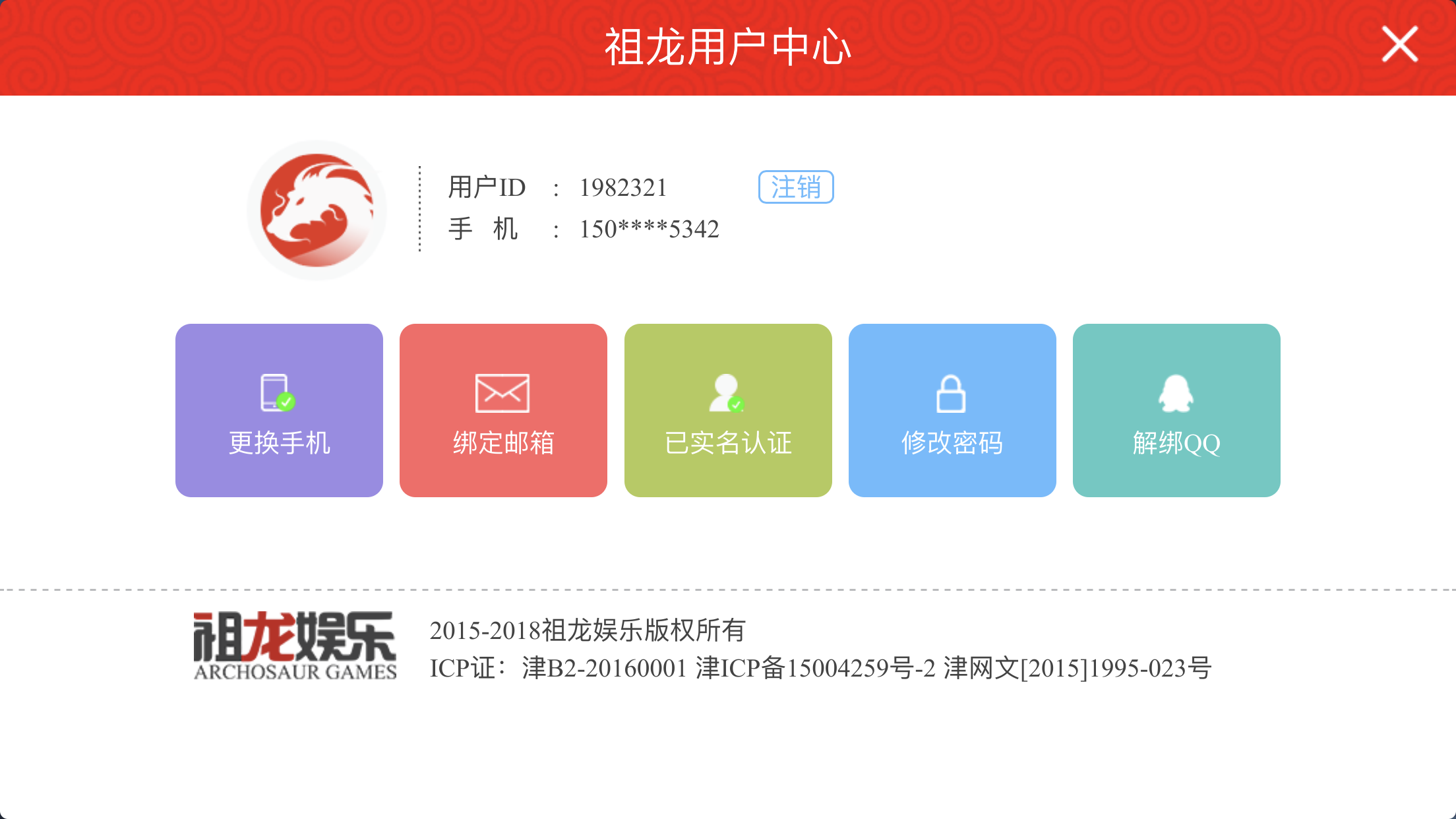Click the 注销 logout button
Viewport: 1456px width, 819px height.
(x=796, y=187)
